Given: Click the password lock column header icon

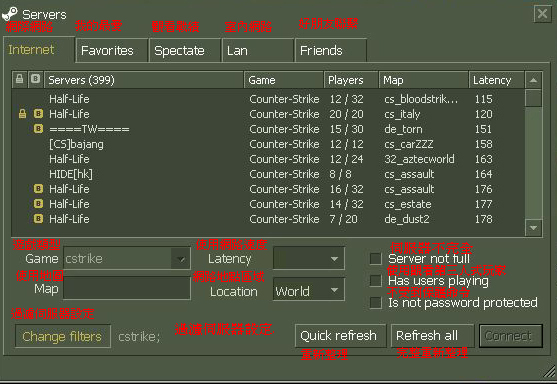Looking at the screenshot, I should (x=20, y=79).
